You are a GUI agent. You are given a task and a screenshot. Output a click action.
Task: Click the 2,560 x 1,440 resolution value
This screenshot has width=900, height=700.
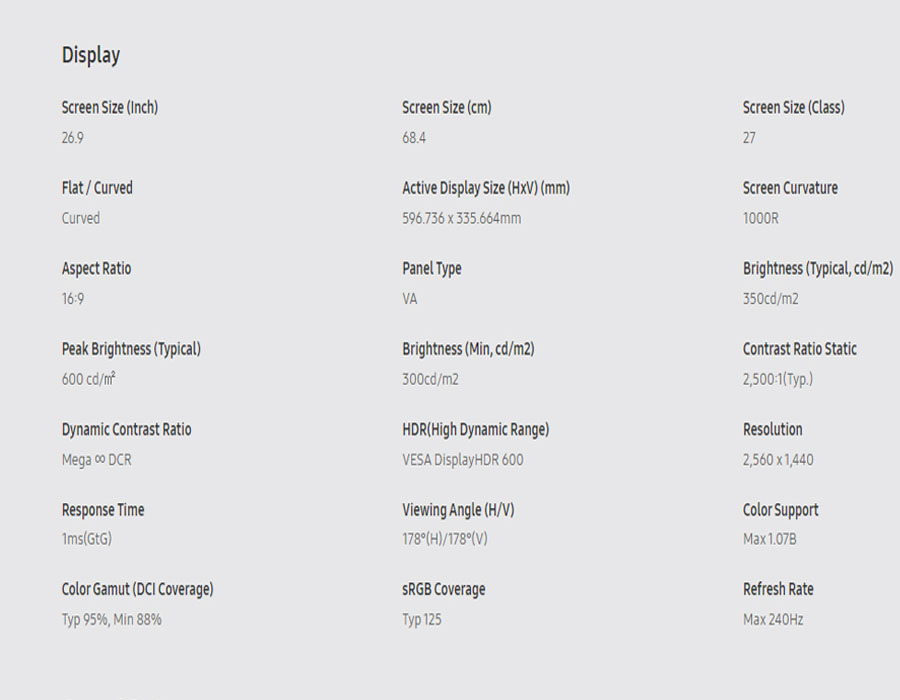pos(778,460)
